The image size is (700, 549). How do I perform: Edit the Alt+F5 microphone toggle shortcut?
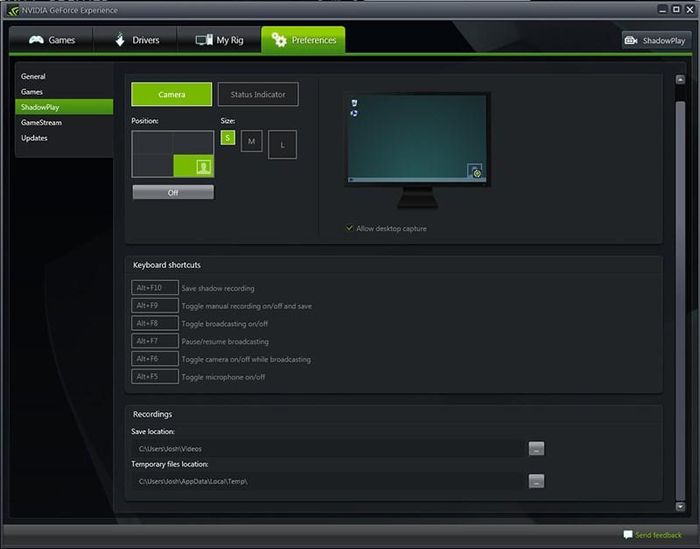pyautogui.click(x=155, y=376)
